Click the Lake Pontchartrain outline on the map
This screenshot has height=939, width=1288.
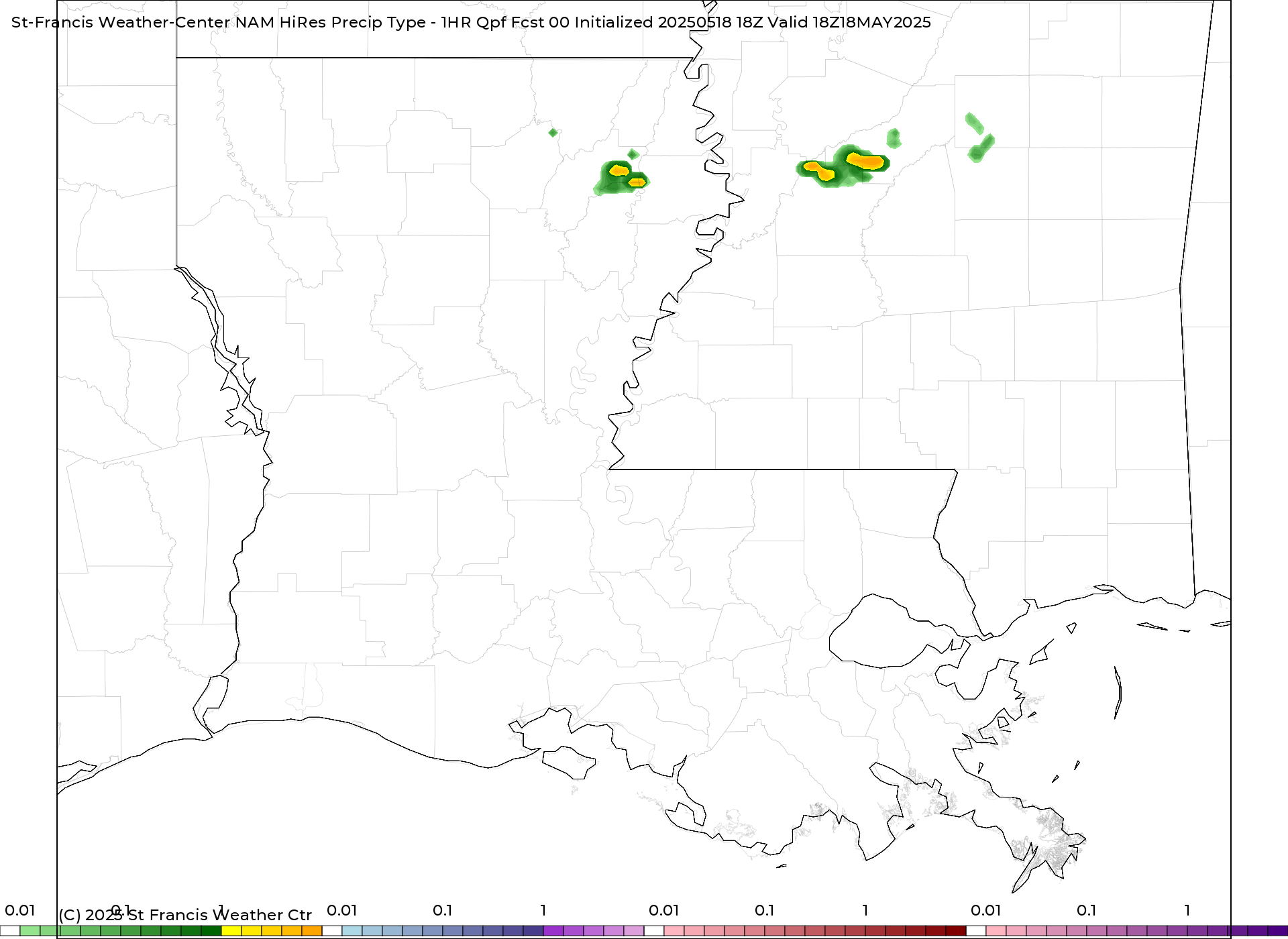[892, 632]
